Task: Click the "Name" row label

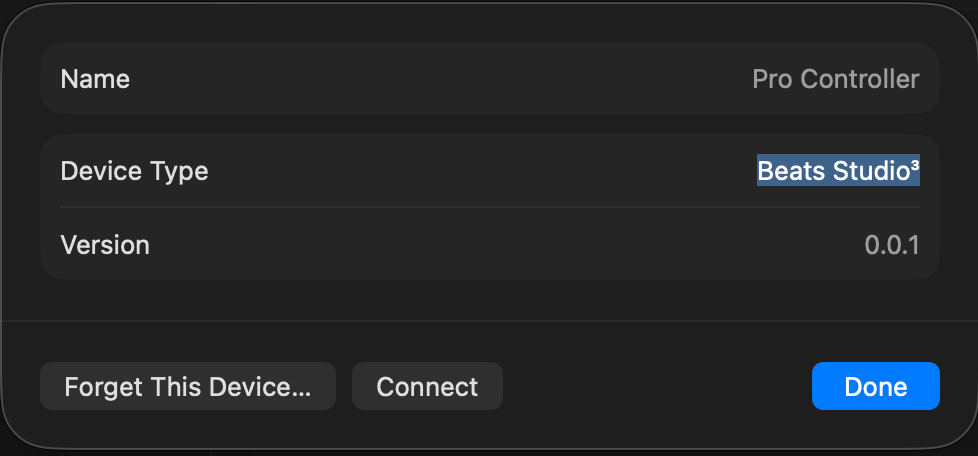Action: 95,79
